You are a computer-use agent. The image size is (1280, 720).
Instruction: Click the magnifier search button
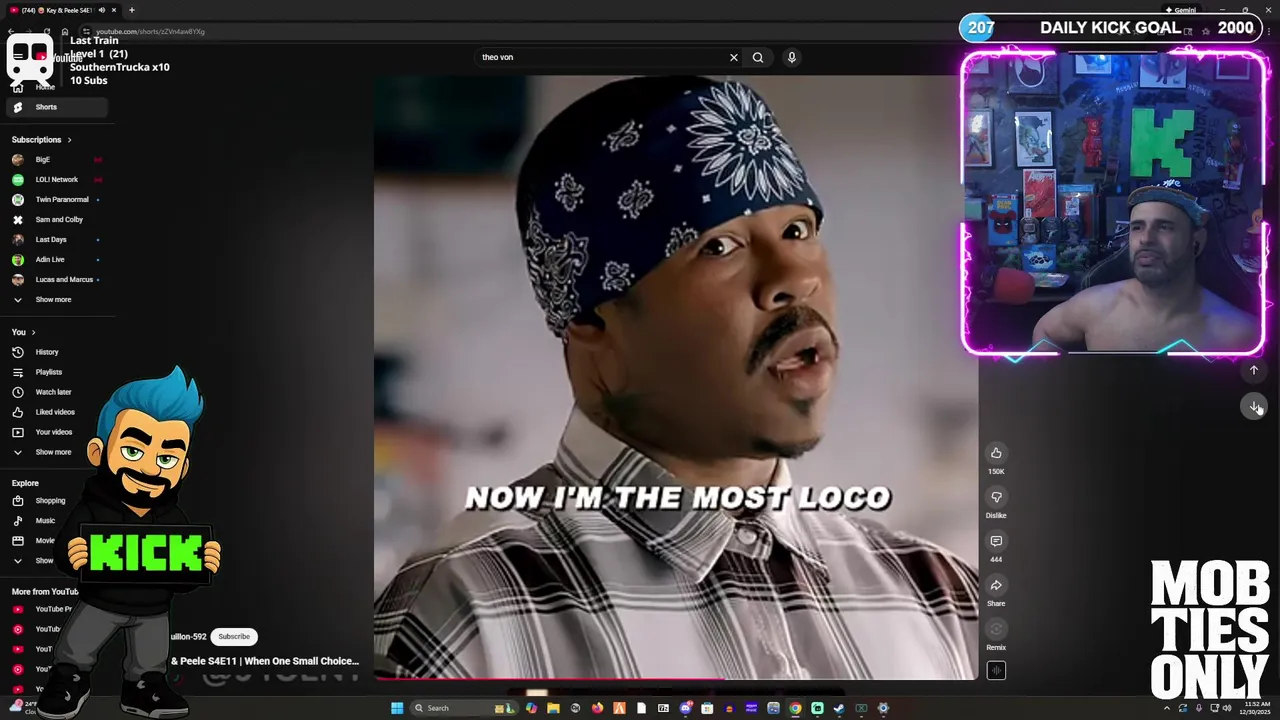pos(758,57)
